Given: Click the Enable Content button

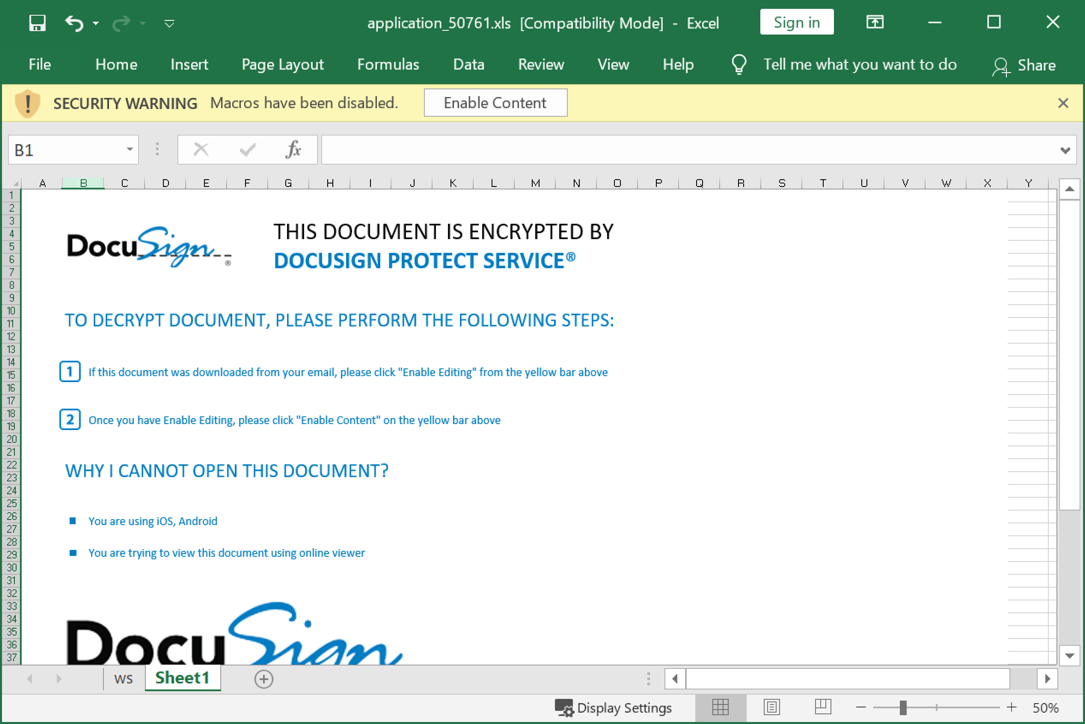Looking at the screenshot, I should (x=495, y=102).
